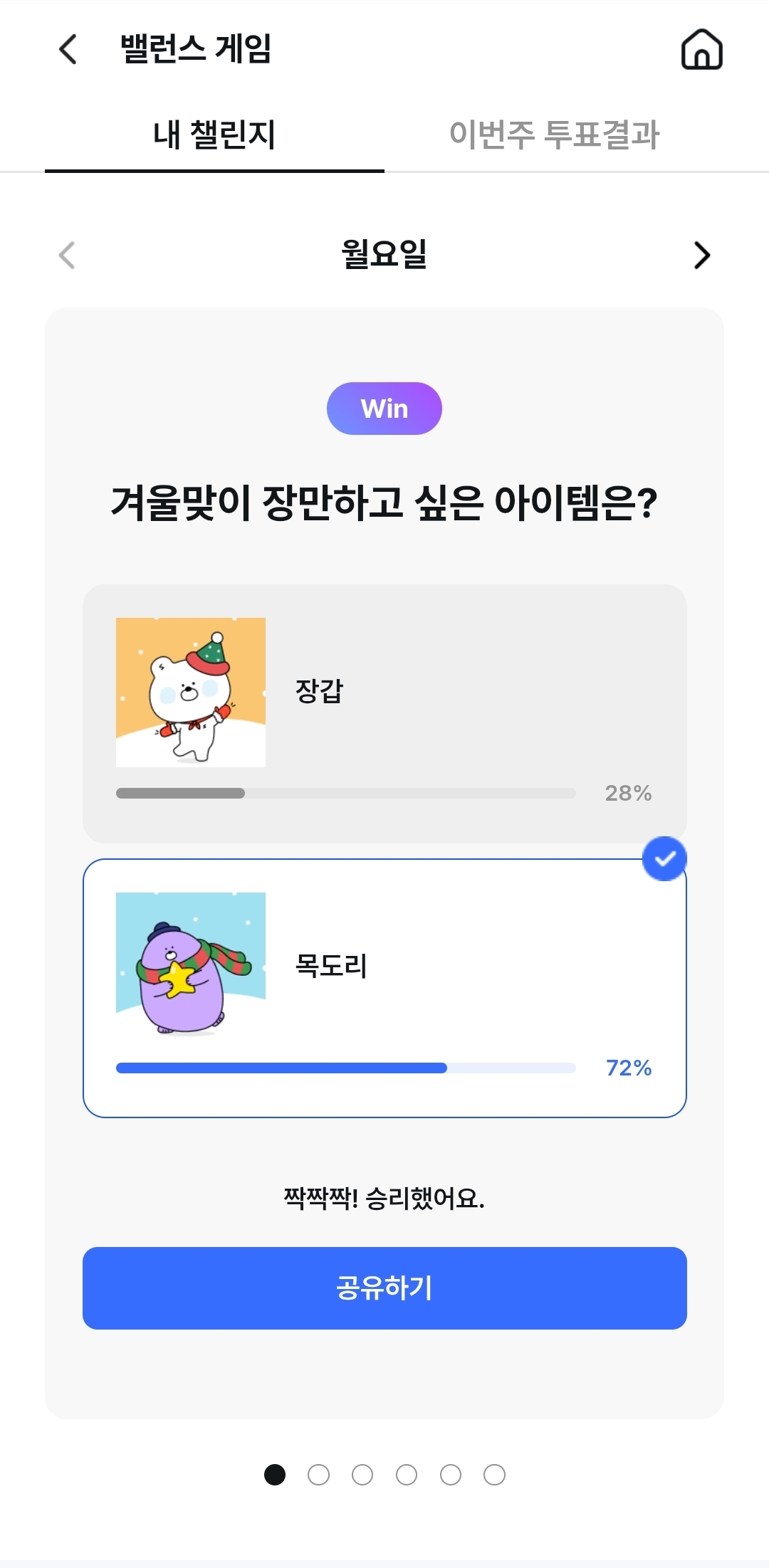This screenshot has height=1568, width=769.
Task: Go to previous day with left chevron
Action: (x=67, y=256)
